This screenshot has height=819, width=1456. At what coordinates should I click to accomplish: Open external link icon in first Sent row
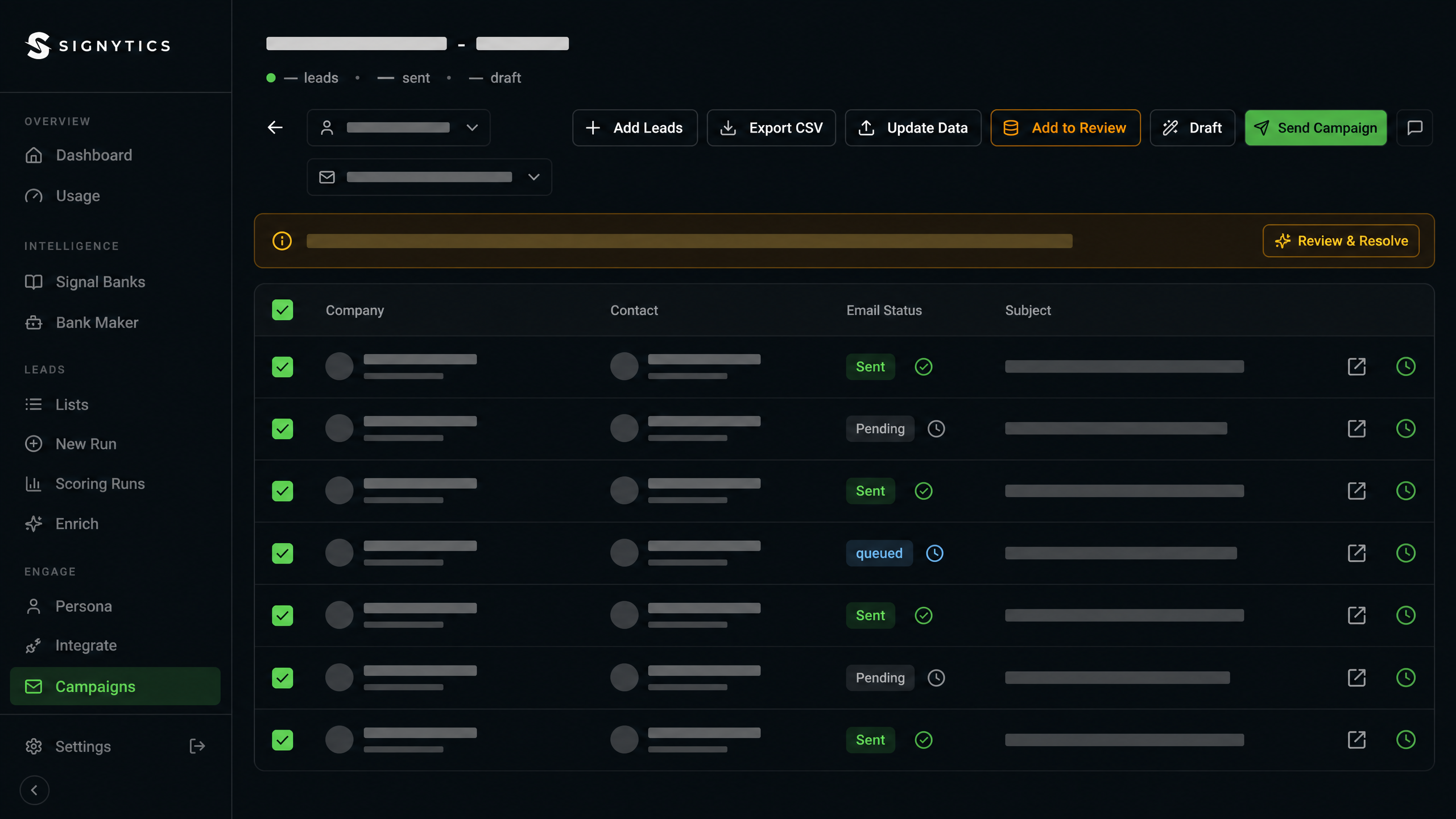1356,367
